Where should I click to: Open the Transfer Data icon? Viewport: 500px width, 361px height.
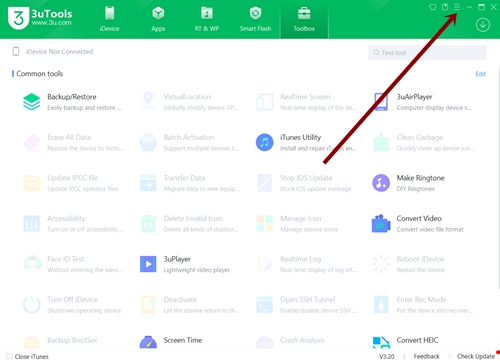tap(148, 183)
